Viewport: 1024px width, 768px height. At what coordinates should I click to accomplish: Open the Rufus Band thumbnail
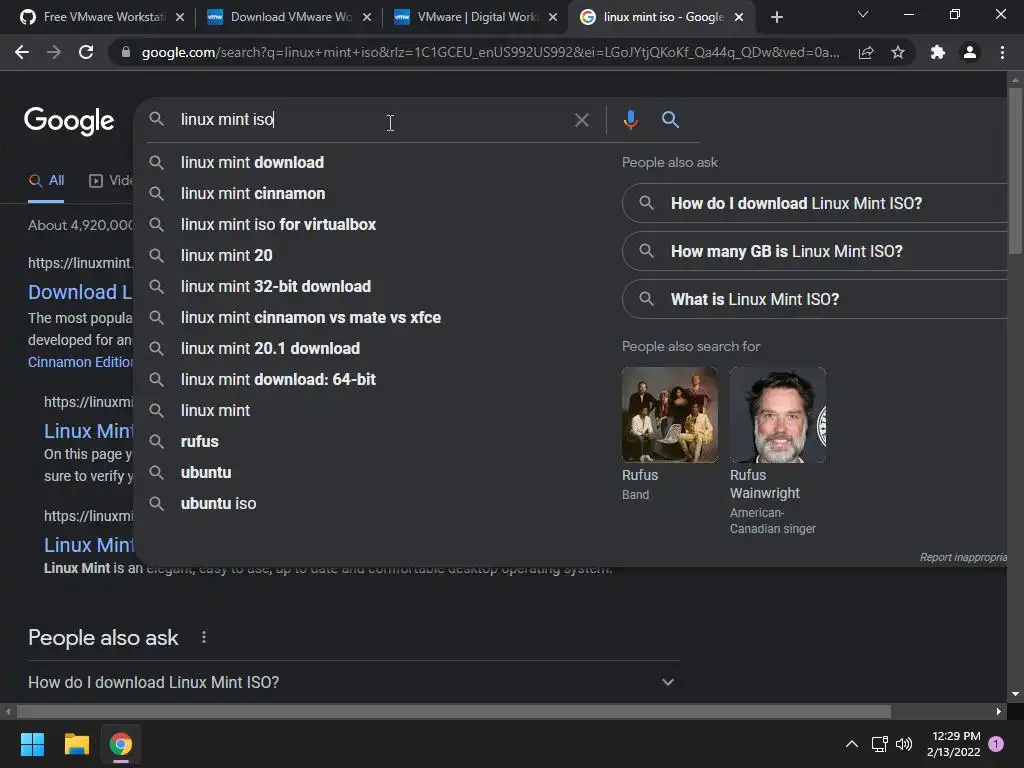[669, 415]
